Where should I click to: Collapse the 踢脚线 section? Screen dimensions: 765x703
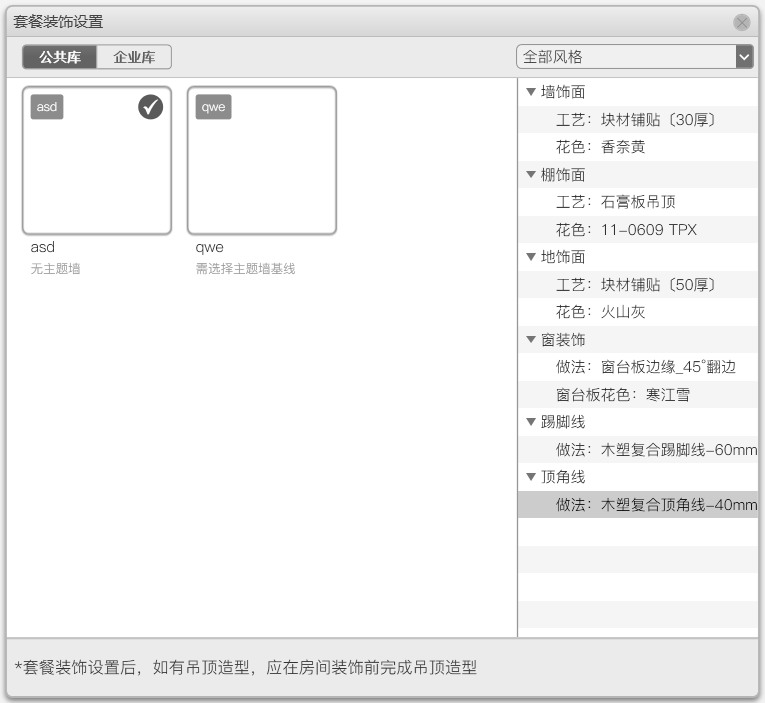531,422
